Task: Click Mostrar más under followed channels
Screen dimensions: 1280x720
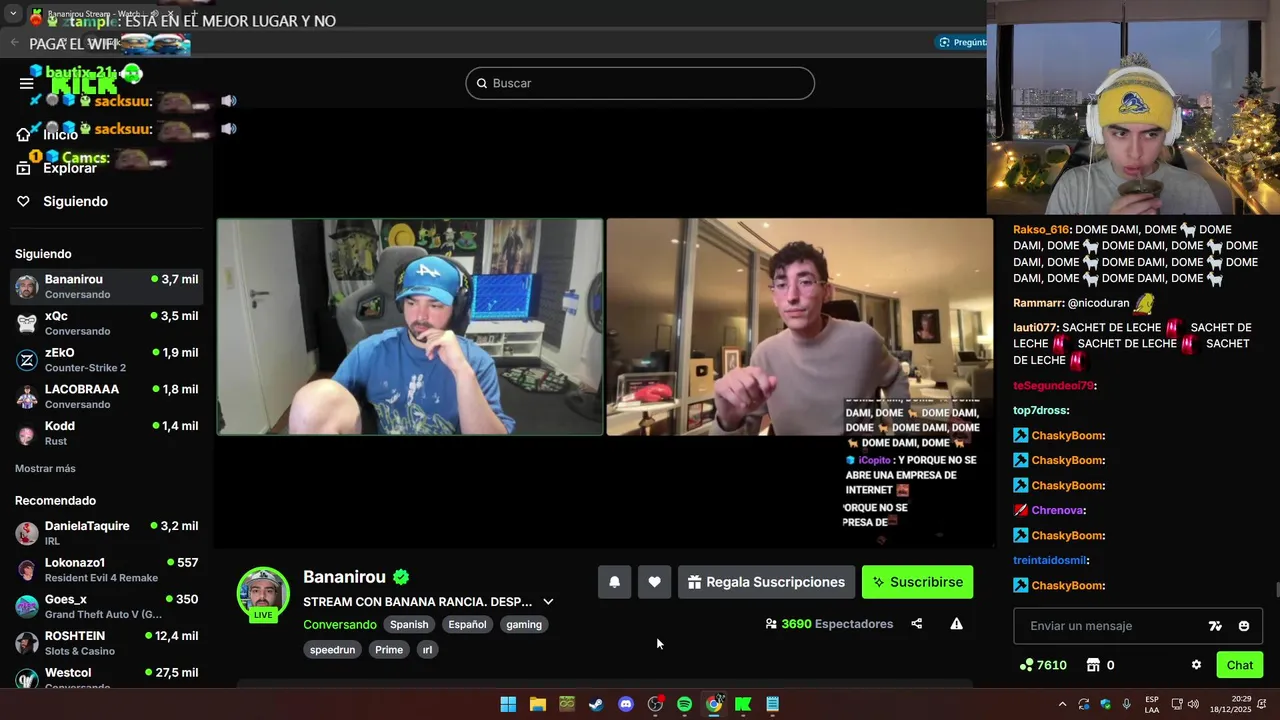Action: click(45, 468)
